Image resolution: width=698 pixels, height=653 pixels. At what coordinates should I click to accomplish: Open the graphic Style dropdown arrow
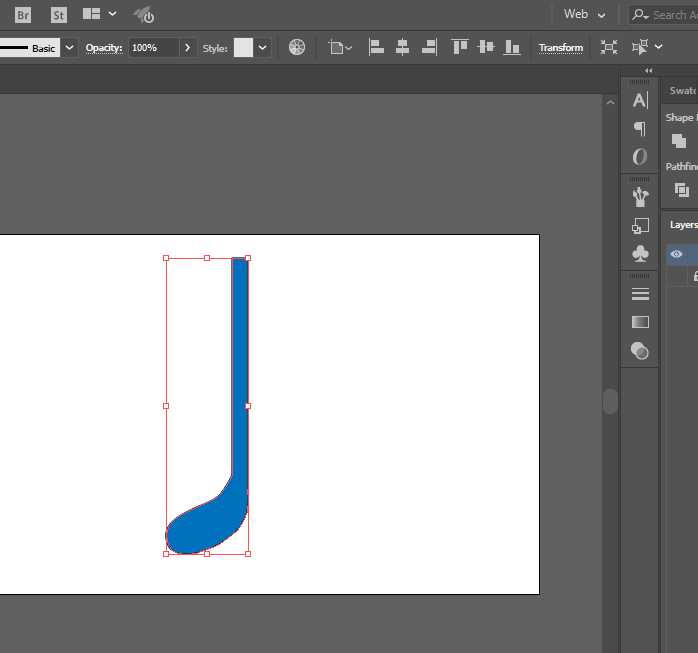[262, 47]
